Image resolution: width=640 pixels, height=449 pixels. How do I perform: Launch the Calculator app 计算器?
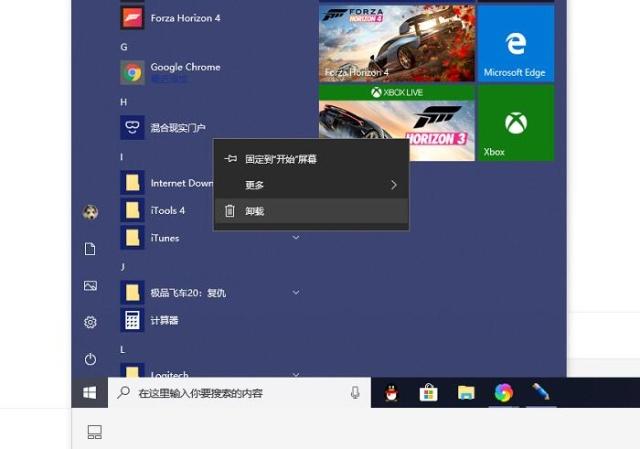pyautogui.click(x=149, y=320)
